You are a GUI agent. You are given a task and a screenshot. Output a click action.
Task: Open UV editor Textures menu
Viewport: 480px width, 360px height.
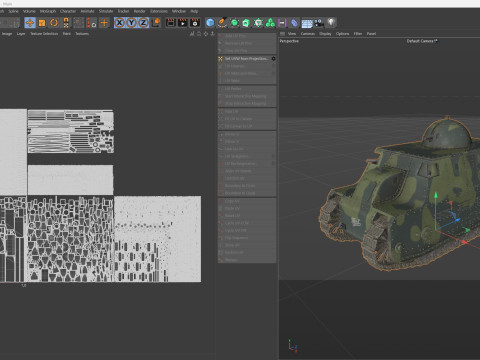pos(82,34)
